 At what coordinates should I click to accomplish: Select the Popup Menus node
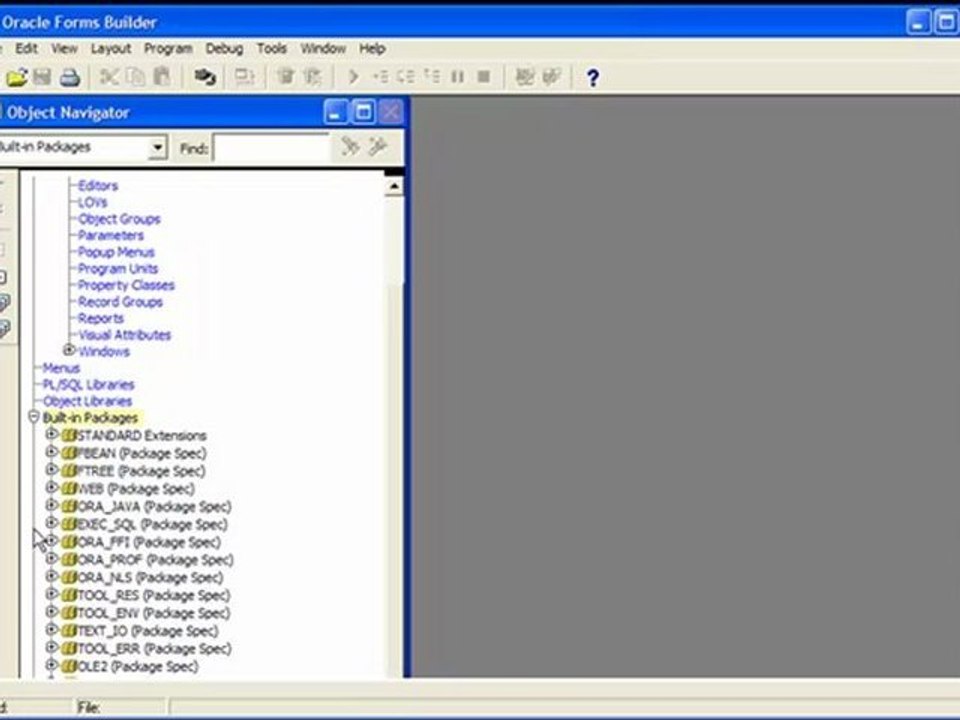click(116, 252)
